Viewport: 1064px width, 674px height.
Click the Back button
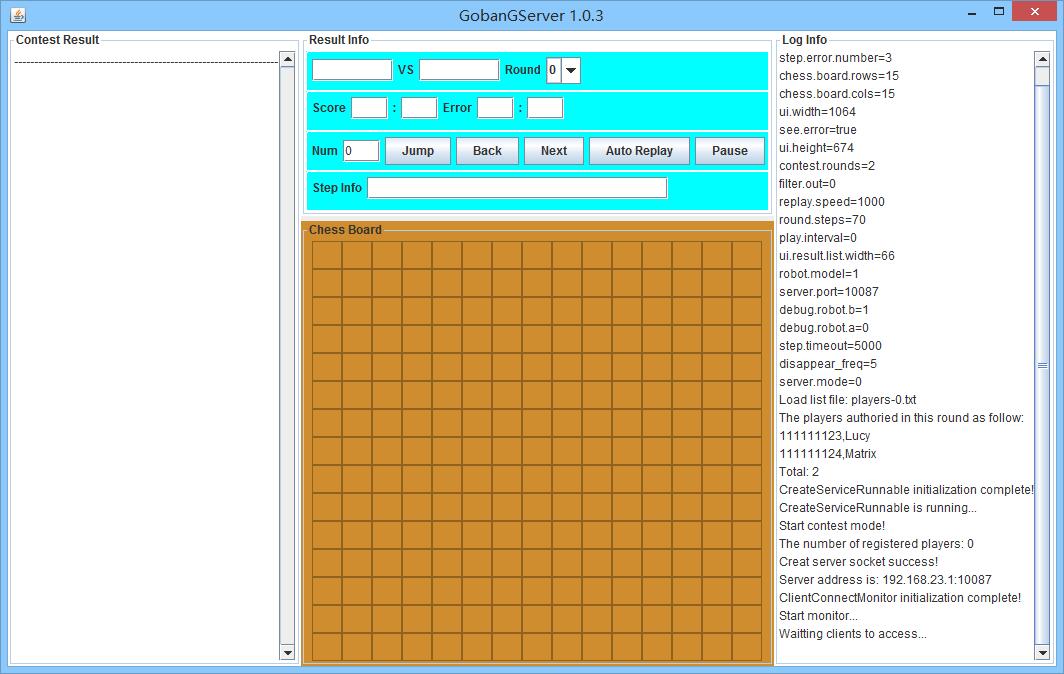[x=487, y=151]
